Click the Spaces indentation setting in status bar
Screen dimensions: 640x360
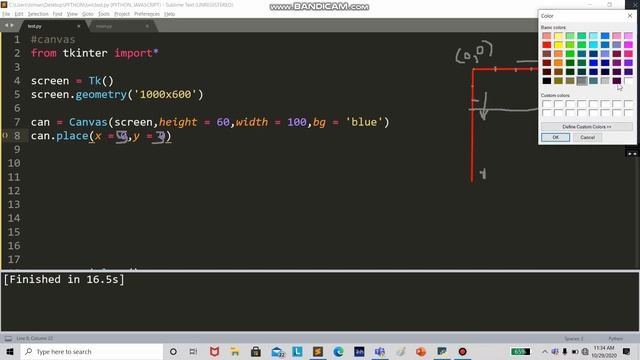(x=574, y=339)
